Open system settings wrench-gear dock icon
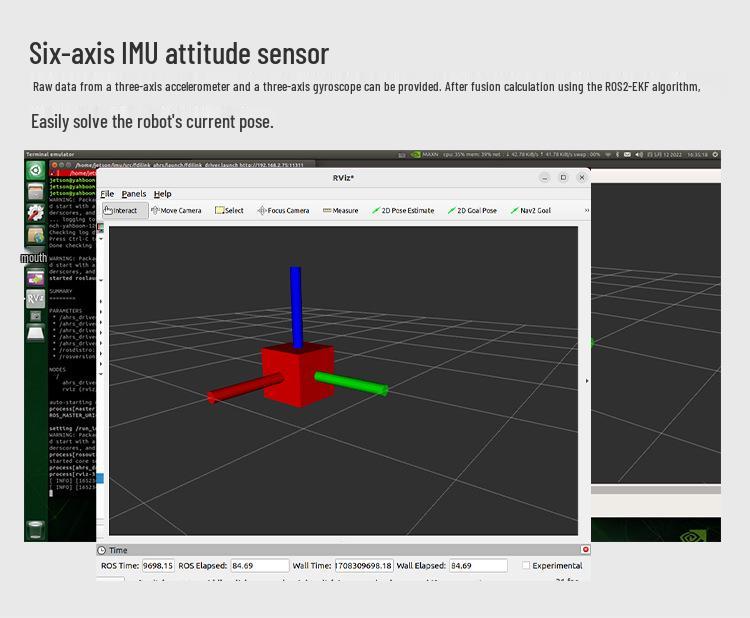This screenshot has height=618, width=750. (35, 212)
